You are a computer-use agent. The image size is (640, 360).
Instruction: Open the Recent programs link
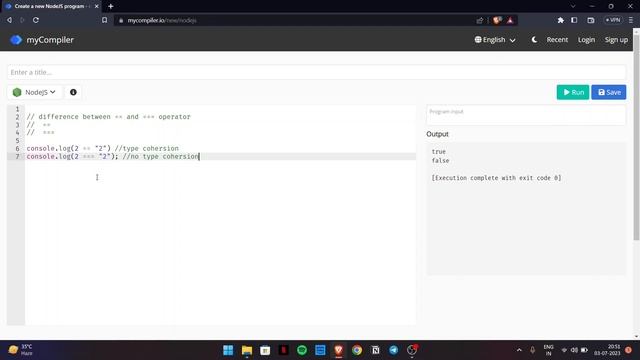click(557, 40)
